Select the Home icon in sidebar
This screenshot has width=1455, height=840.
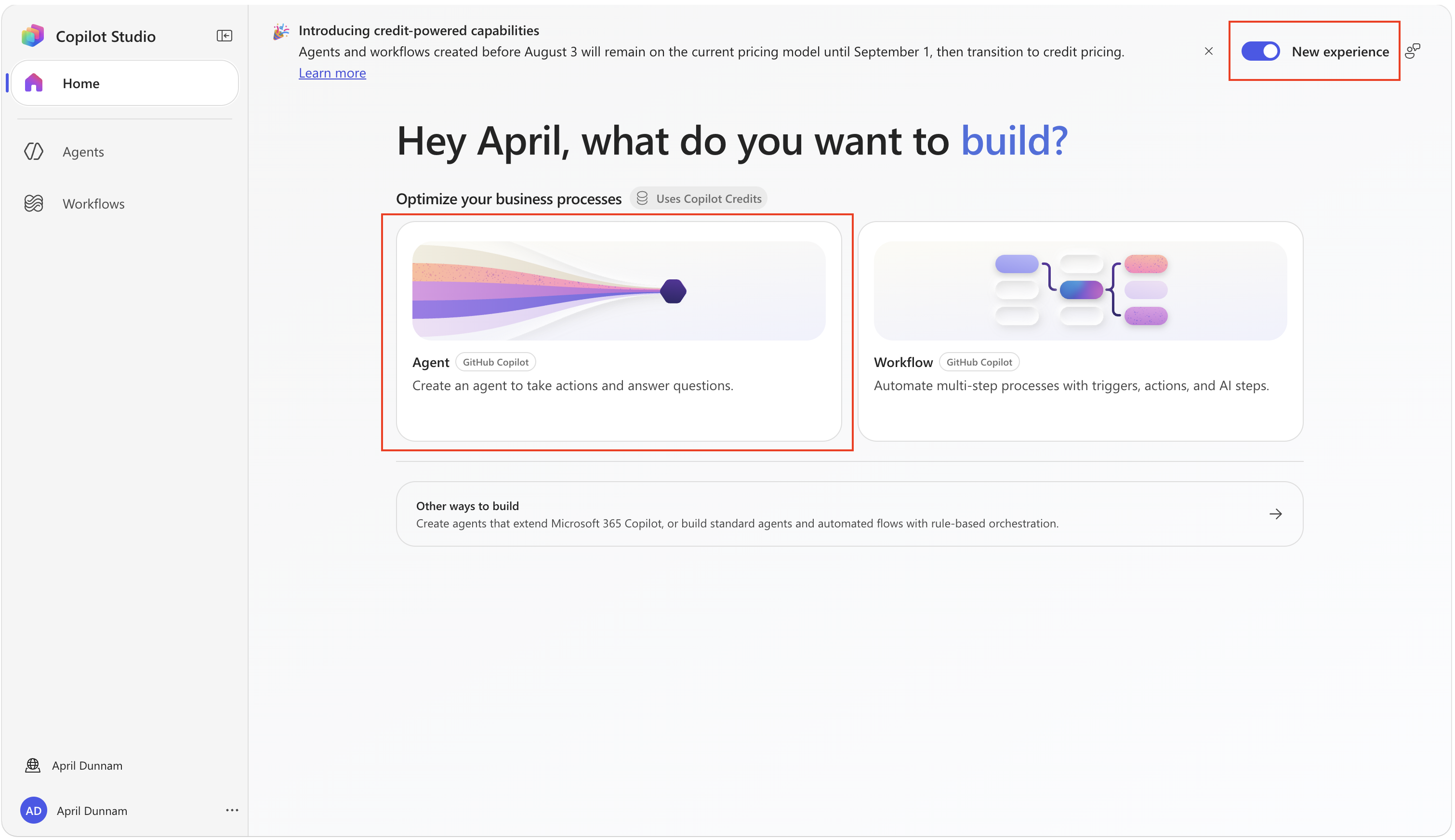pos(34,83)
